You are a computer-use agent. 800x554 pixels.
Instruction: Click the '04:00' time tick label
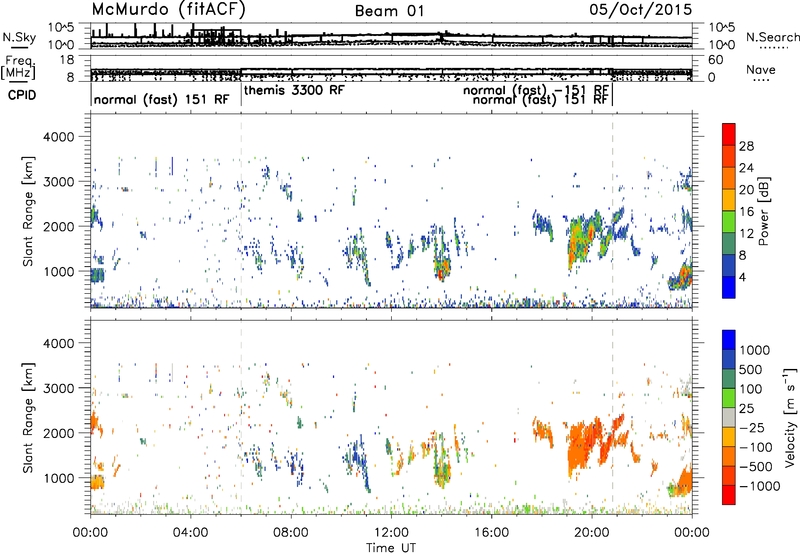pyautogui.click(x=190, y=533)
